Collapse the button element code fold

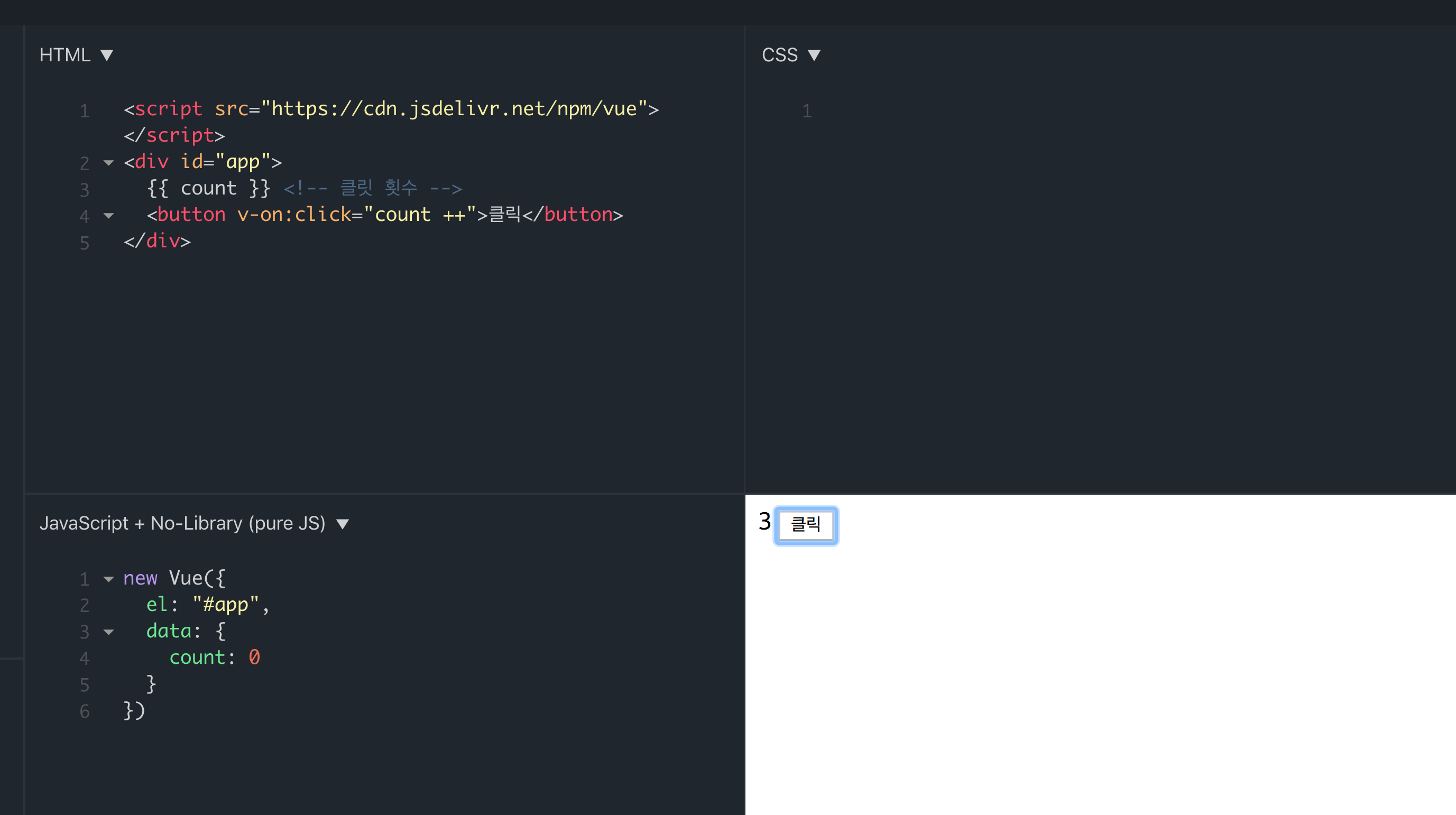coord(108,216)
